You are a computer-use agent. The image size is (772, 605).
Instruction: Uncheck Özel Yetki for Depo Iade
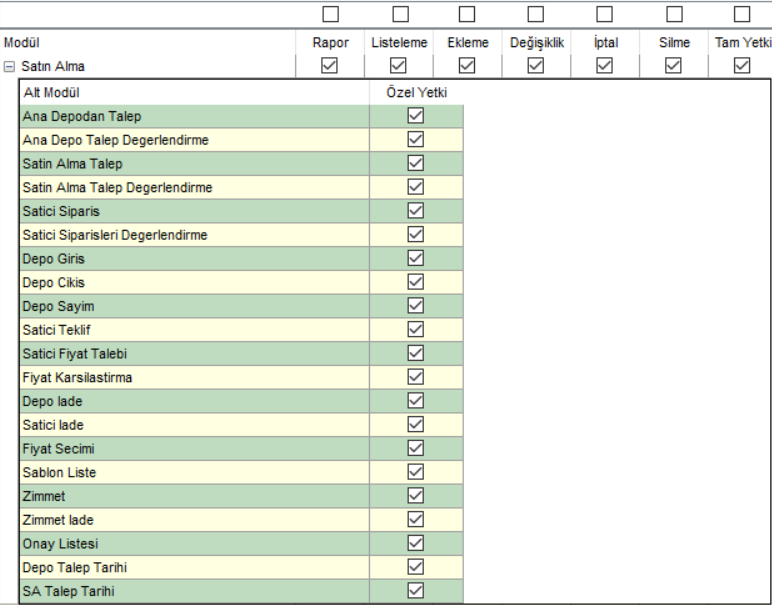(416, 401)
